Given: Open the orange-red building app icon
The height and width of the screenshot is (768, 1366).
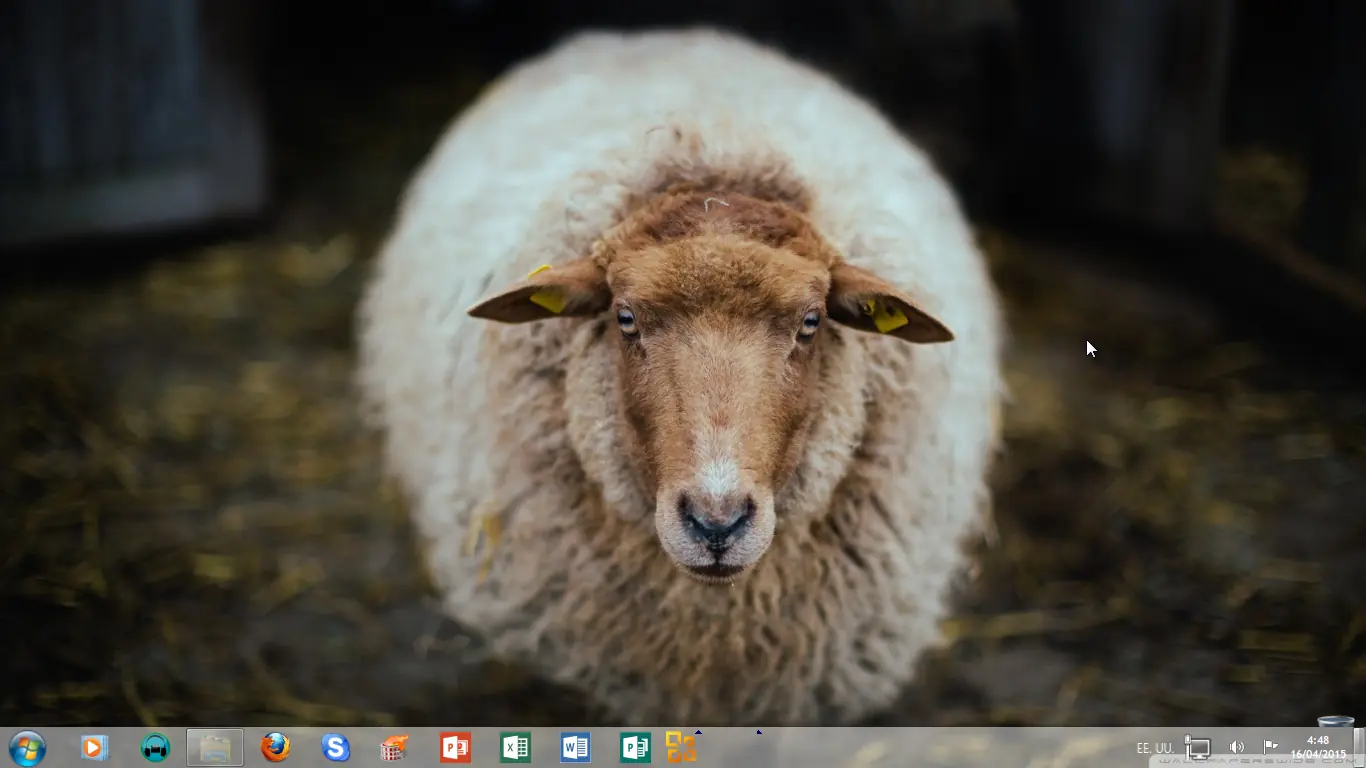Looking at the screenshot, I should click(395, 747).
